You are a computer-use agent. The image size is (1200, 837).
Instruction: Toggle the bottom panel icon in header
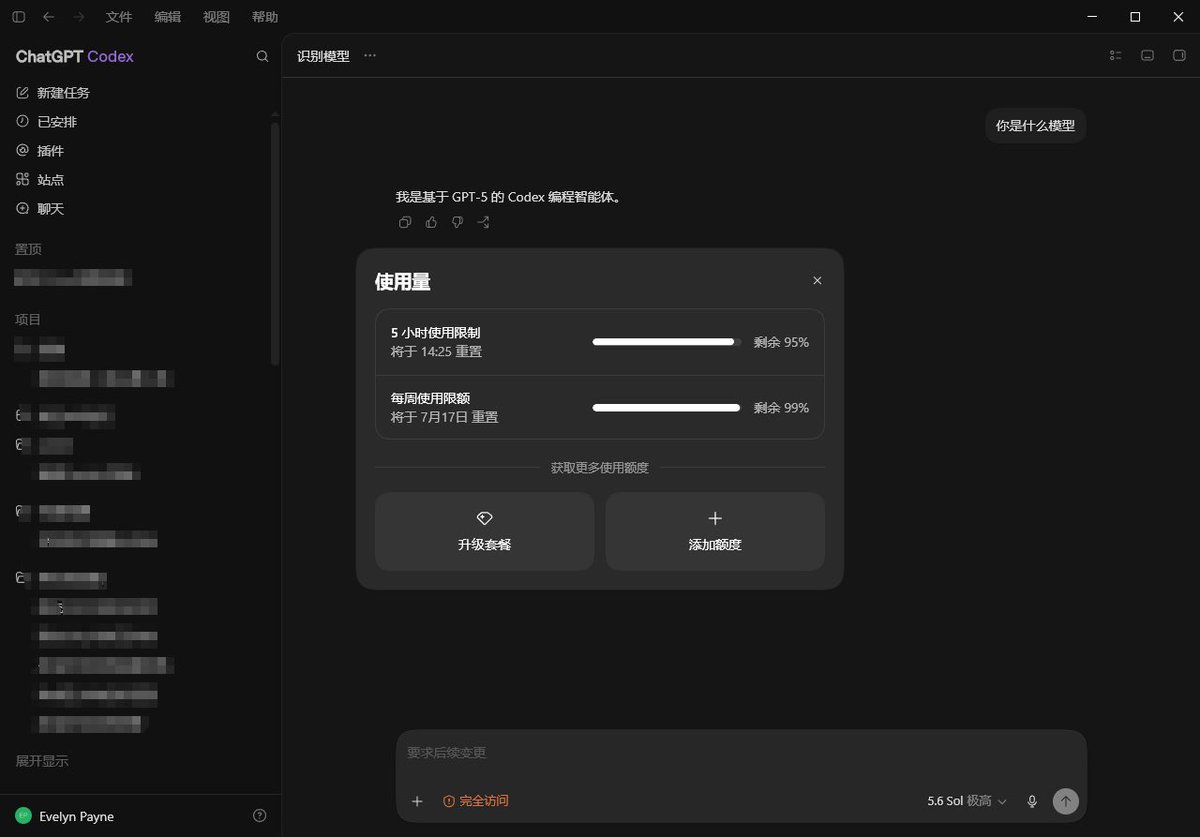pyautogui.click(x=1148, y=56)
